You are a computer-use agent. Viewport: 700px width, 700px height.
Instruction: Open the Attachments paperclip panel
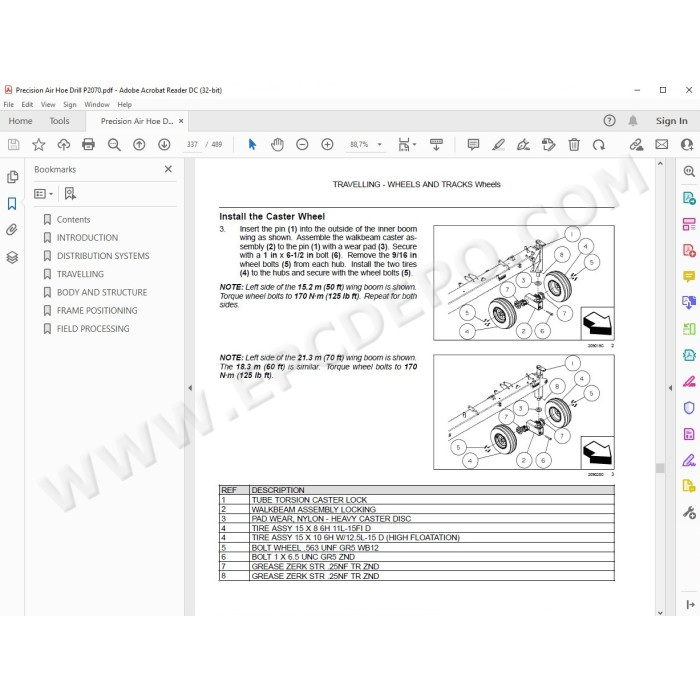pos(12,230)
